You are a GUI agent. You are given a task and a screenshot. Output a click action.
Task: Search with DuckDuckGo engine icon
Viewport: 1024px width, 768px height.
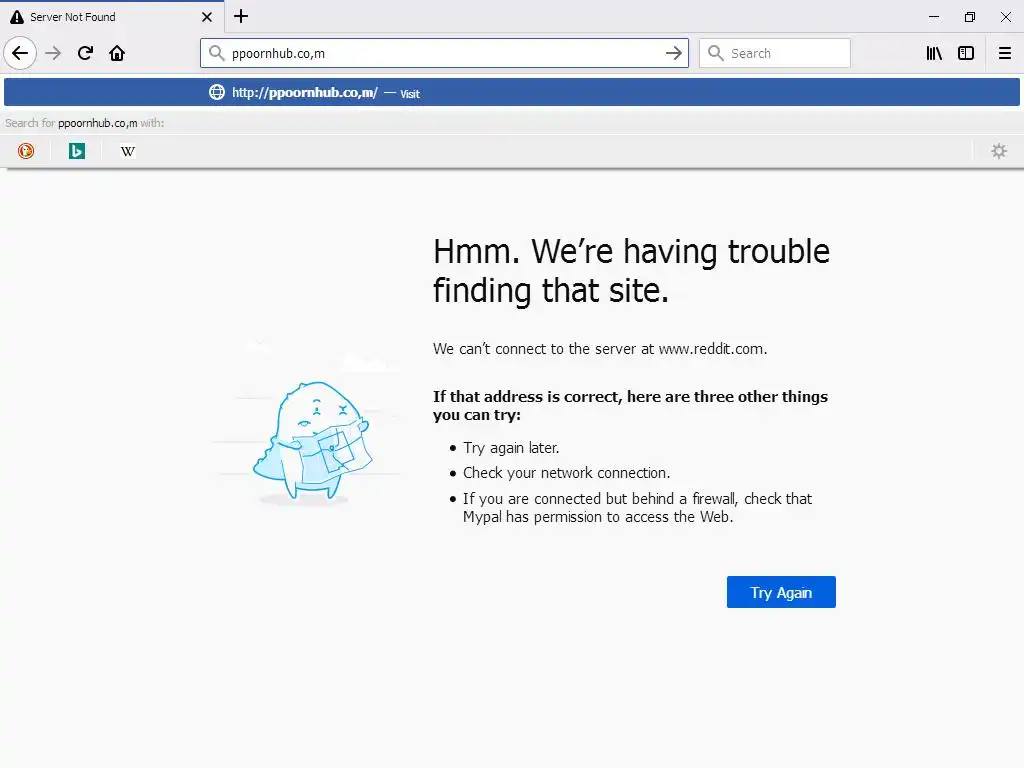(26, 151)
